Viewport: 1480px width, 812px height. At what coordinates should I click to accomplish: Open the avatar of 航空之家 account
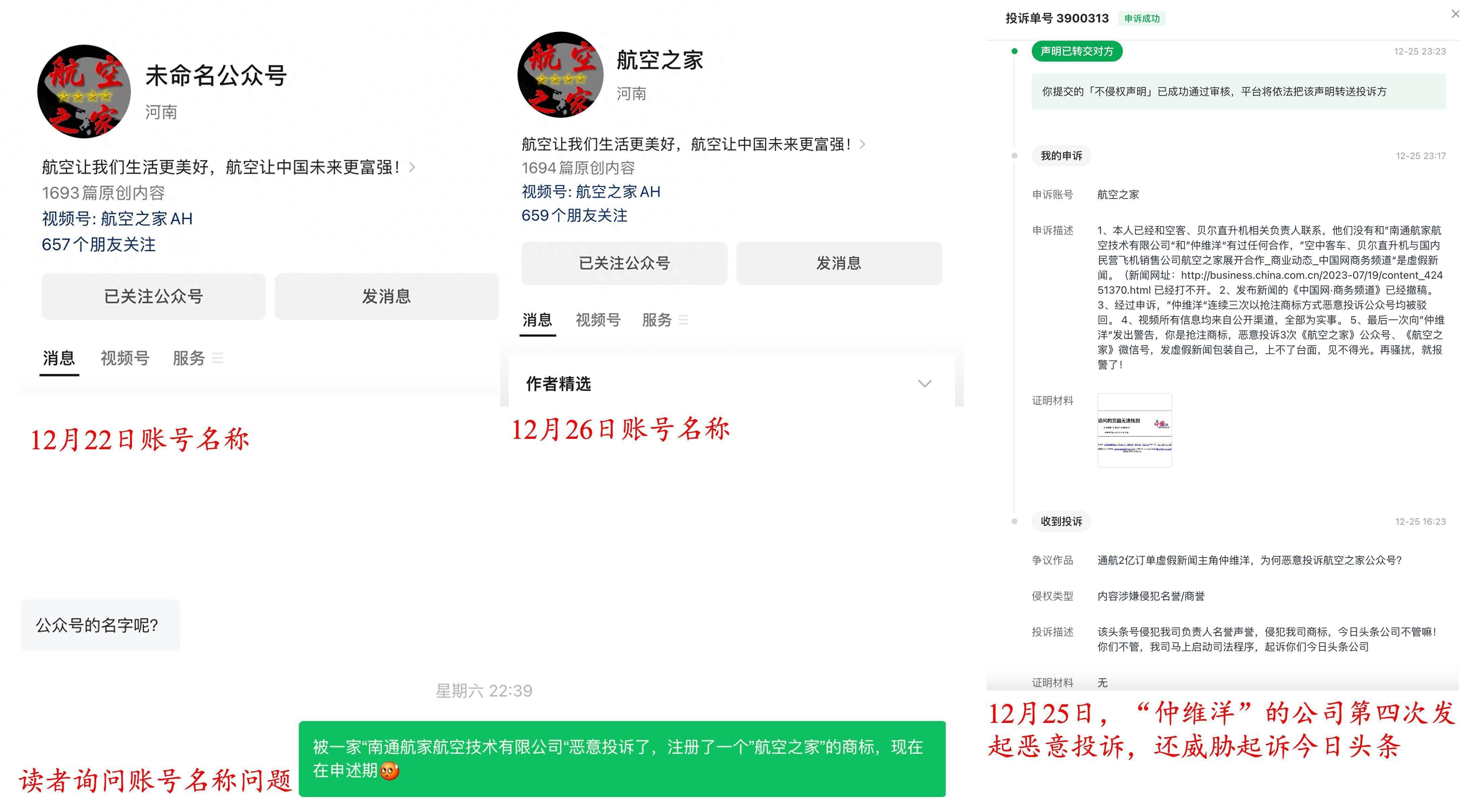[x=560, y=75]
